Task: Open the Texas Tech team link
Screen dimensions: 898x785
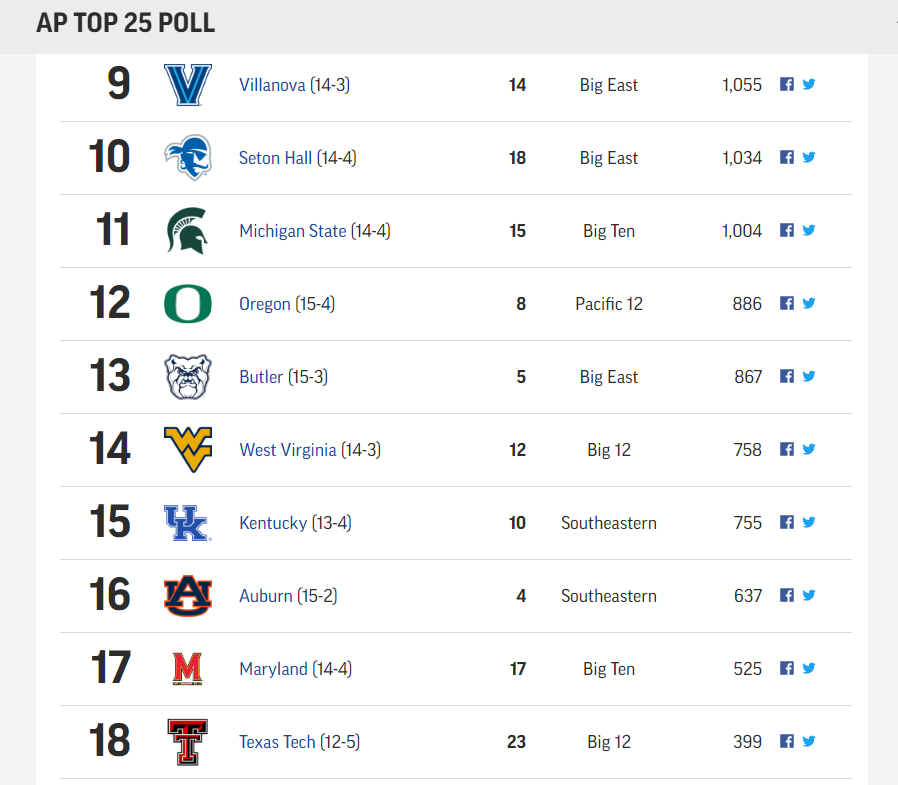Action: point(277,742)
